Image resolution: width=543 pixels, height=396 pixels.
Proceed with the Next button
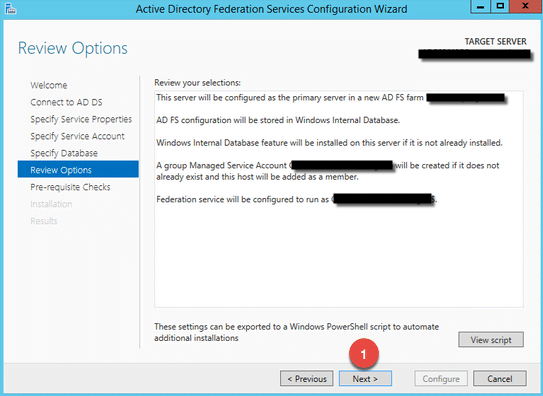[365, 379]
